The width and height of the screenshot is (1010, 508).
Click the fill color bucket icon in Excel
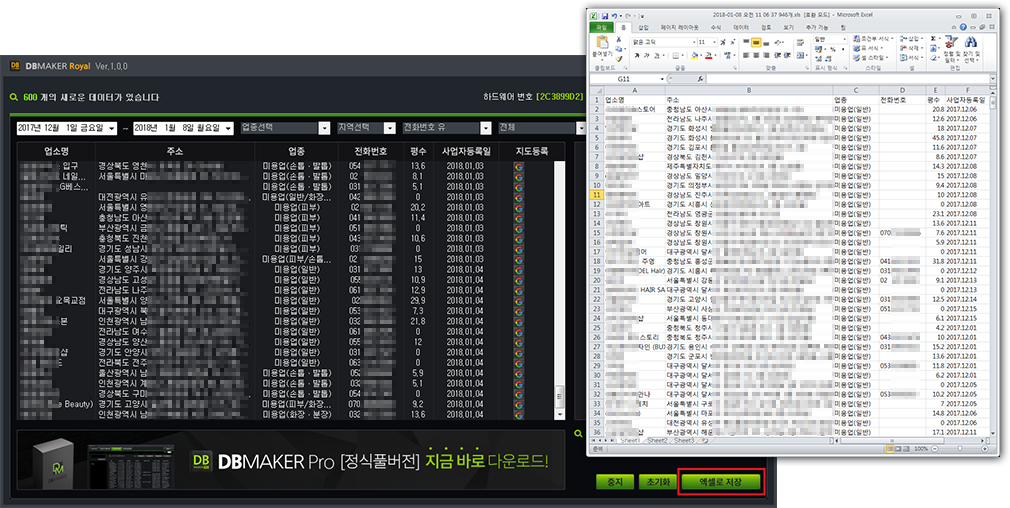point(695,56)
